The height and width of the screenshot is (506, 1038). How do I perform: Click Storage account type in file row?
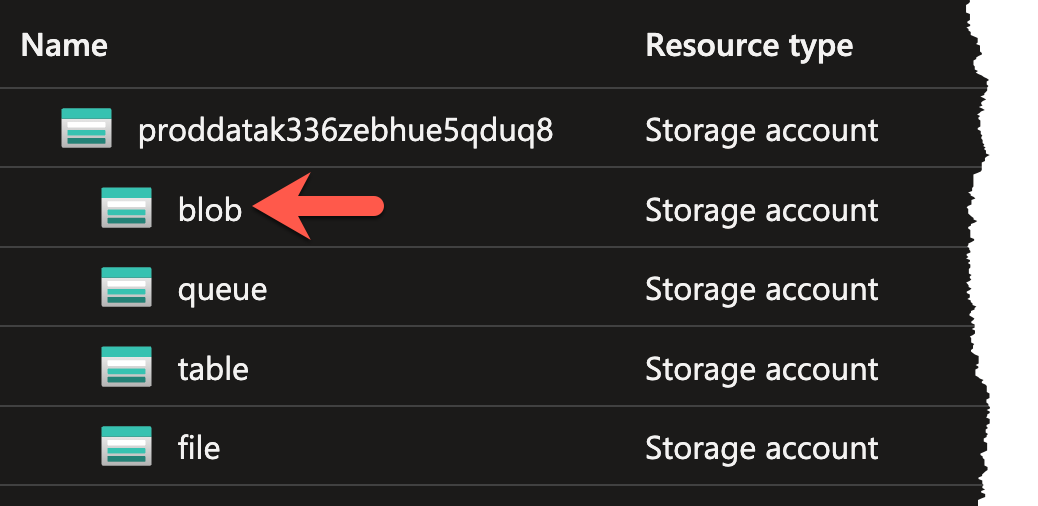click(761, 448)
